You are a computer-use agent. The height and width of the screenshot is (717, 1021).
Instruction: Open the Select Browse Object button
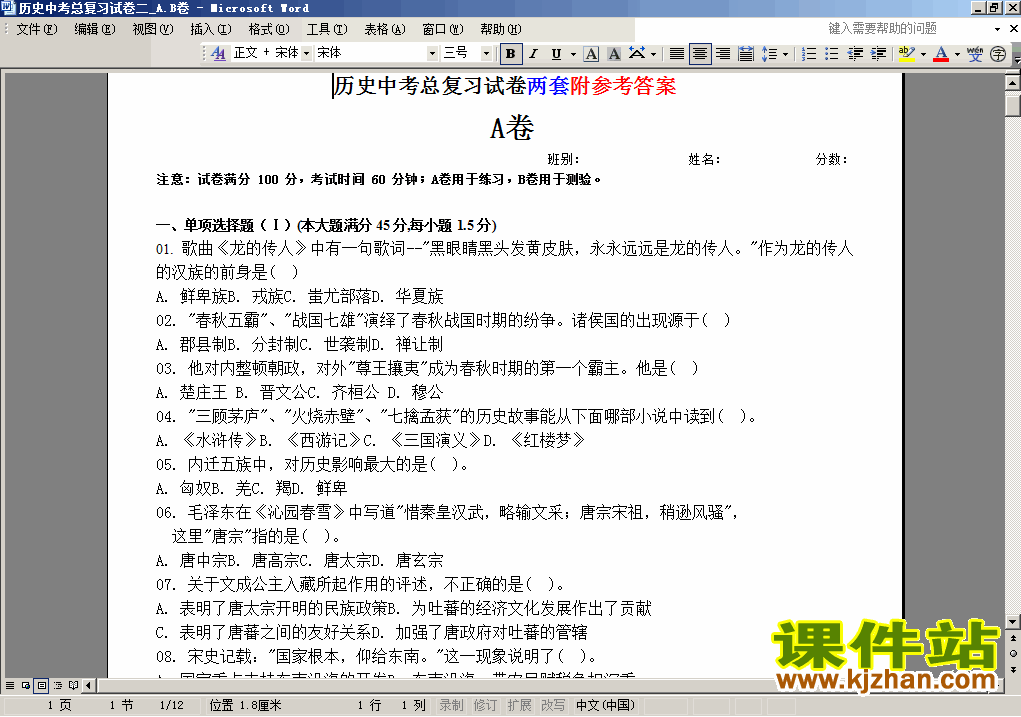tap(1013, 653)
